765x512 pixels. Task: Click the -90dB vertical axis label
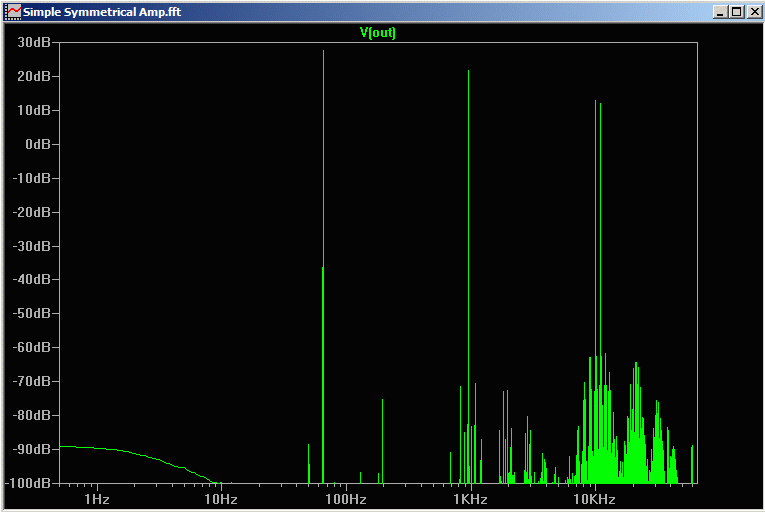point(32,449)
